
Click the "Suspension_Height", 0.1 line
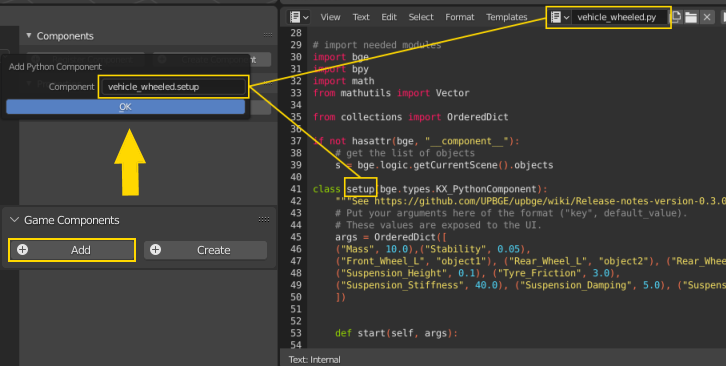(x=477, y=274)
